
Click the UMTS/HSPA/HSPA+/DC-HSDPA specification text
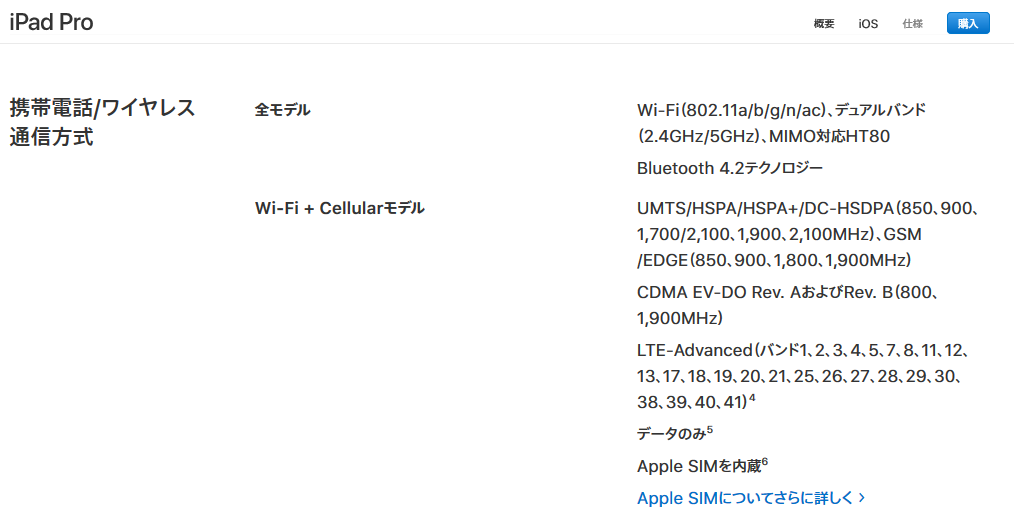click(808, 234)
